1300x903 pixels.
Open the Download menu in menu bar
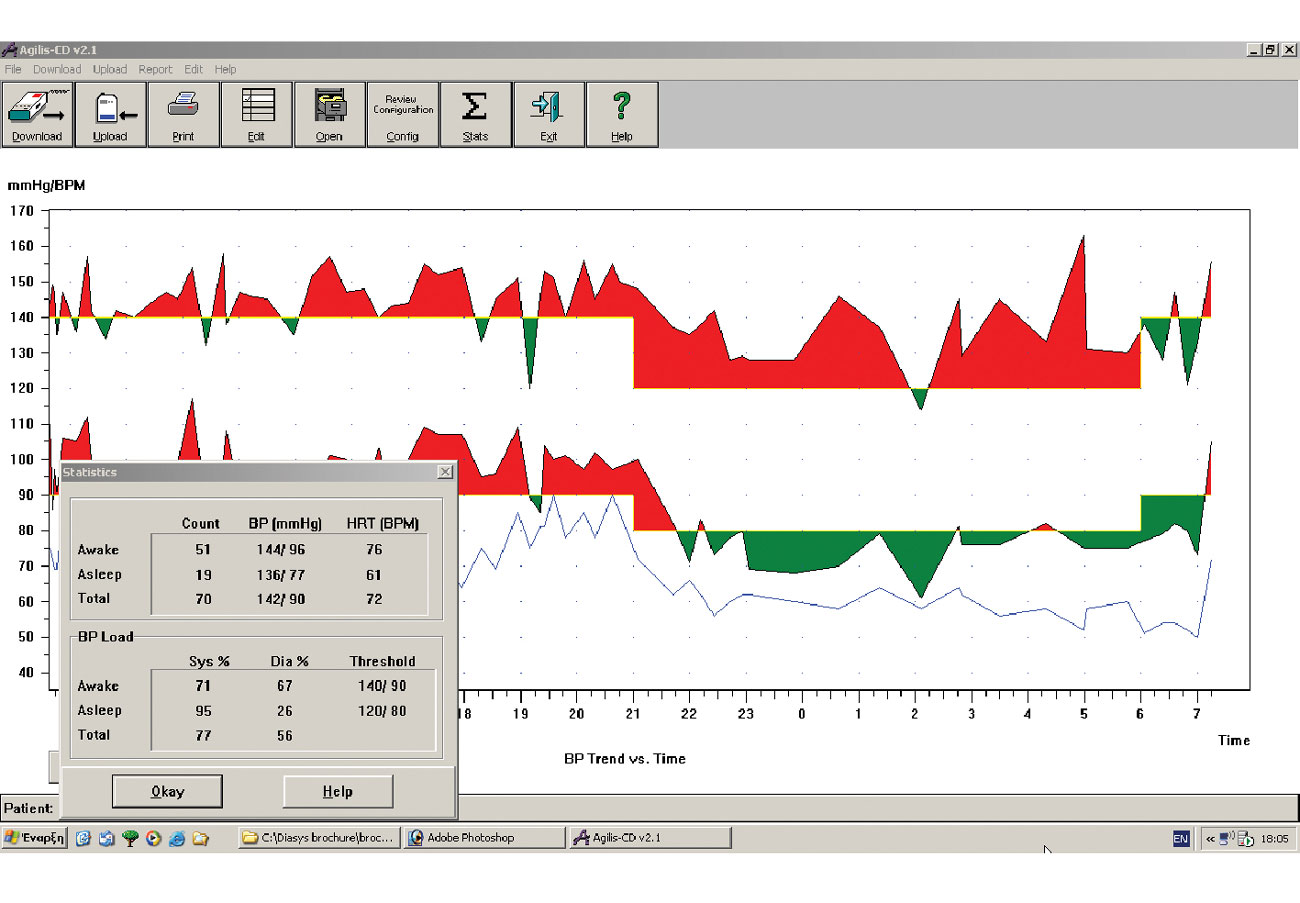(57, 70)
